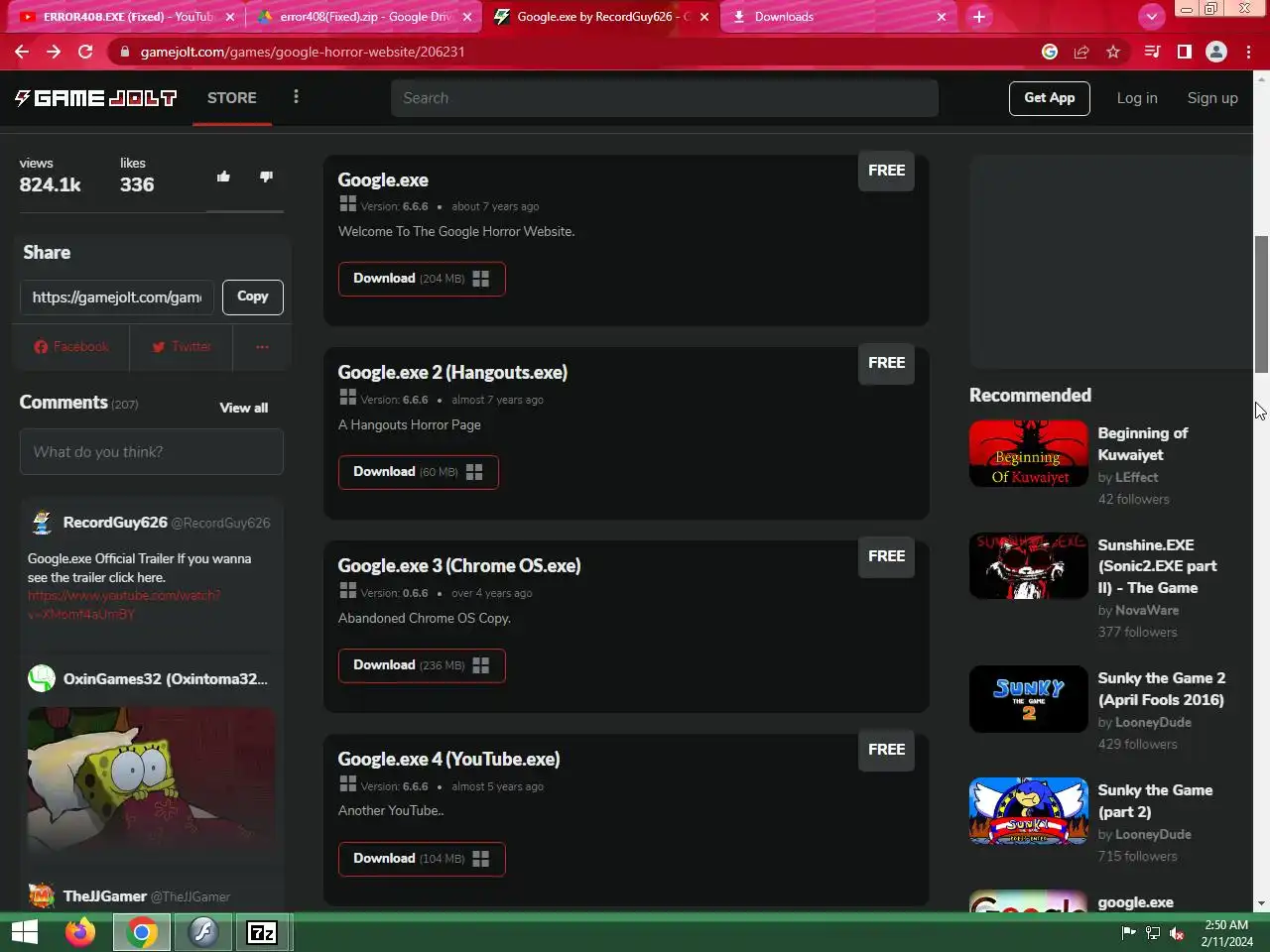
Task: Open a new browser tab
Action: pyautogui.click(x=979, y=17)
